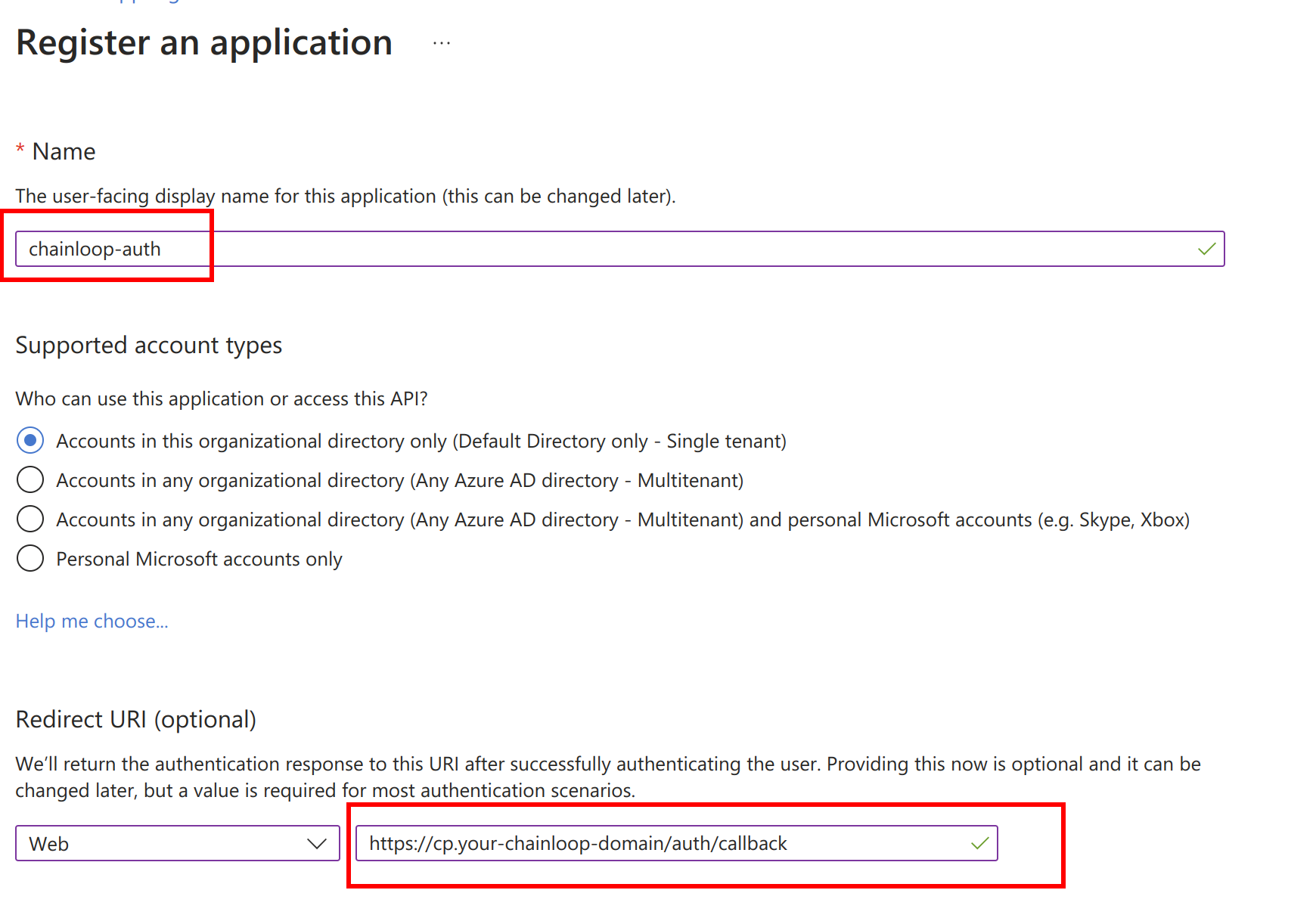
Task: Click the "Supported account types" heading
Action: click(148, 345)
